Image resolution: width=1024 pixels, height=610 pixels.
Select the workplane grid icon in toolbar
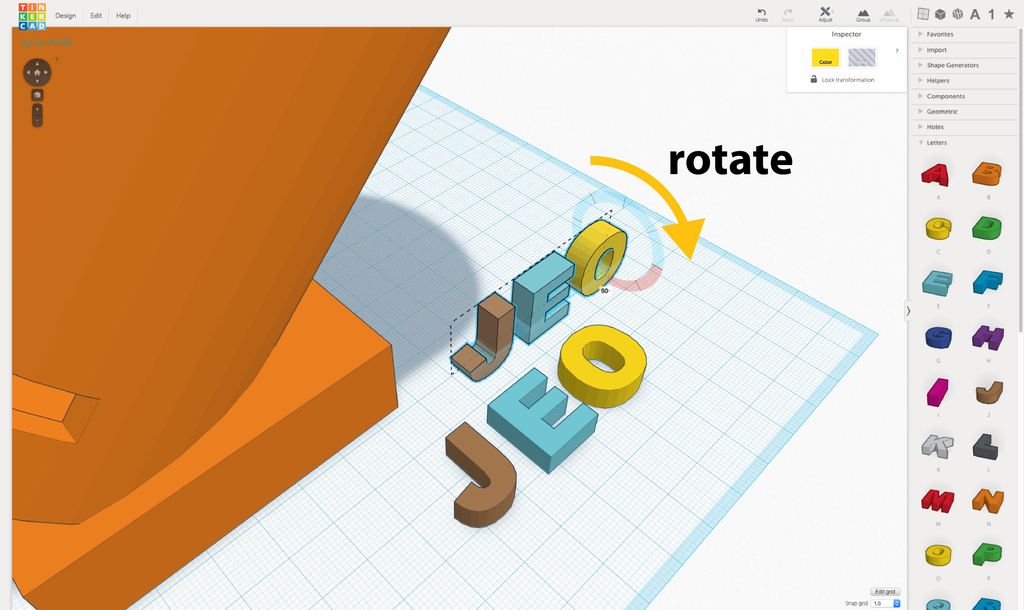click(923, 14)
